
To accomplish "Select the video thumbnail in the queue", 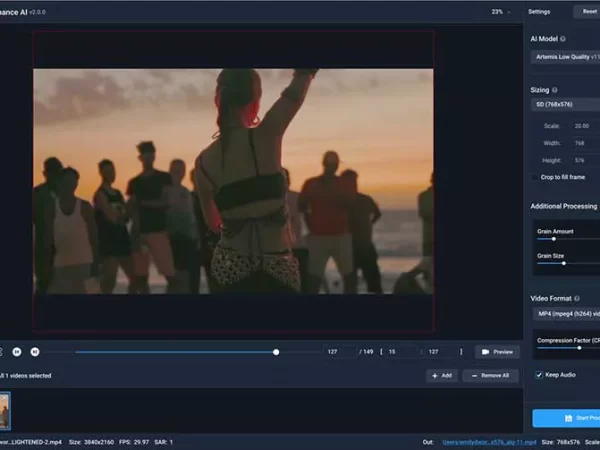I will pos(5,411).
